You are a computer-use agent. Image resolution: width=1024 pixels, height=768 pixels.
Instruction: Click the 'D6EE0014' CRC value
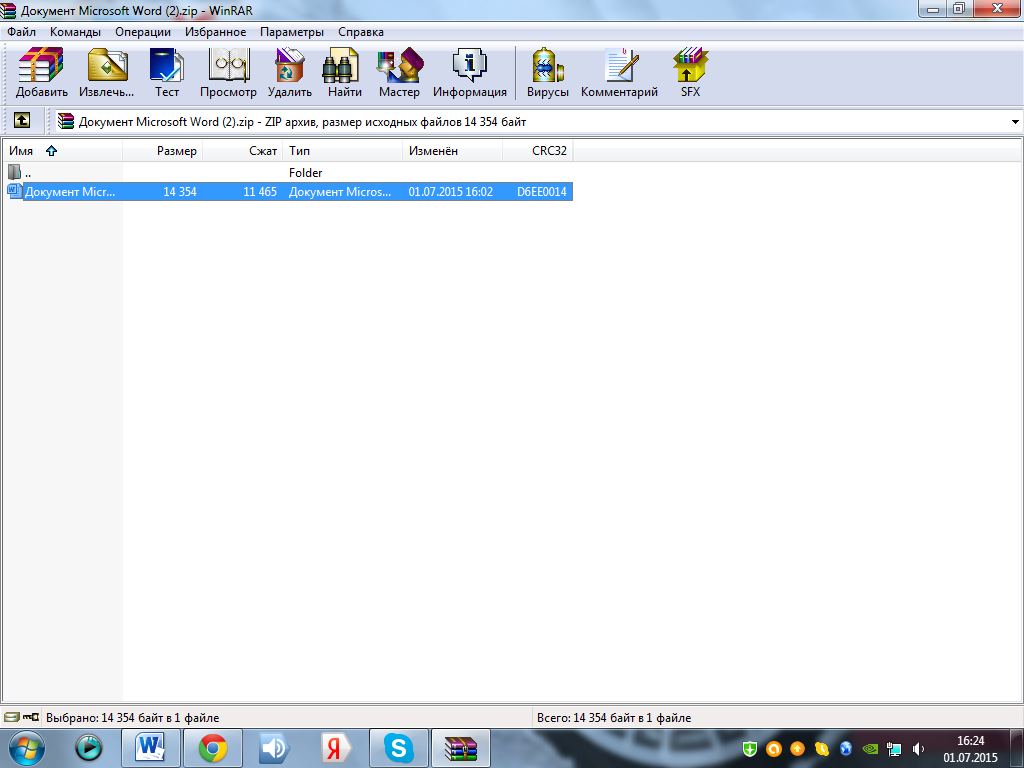click(x=542, y=192)
